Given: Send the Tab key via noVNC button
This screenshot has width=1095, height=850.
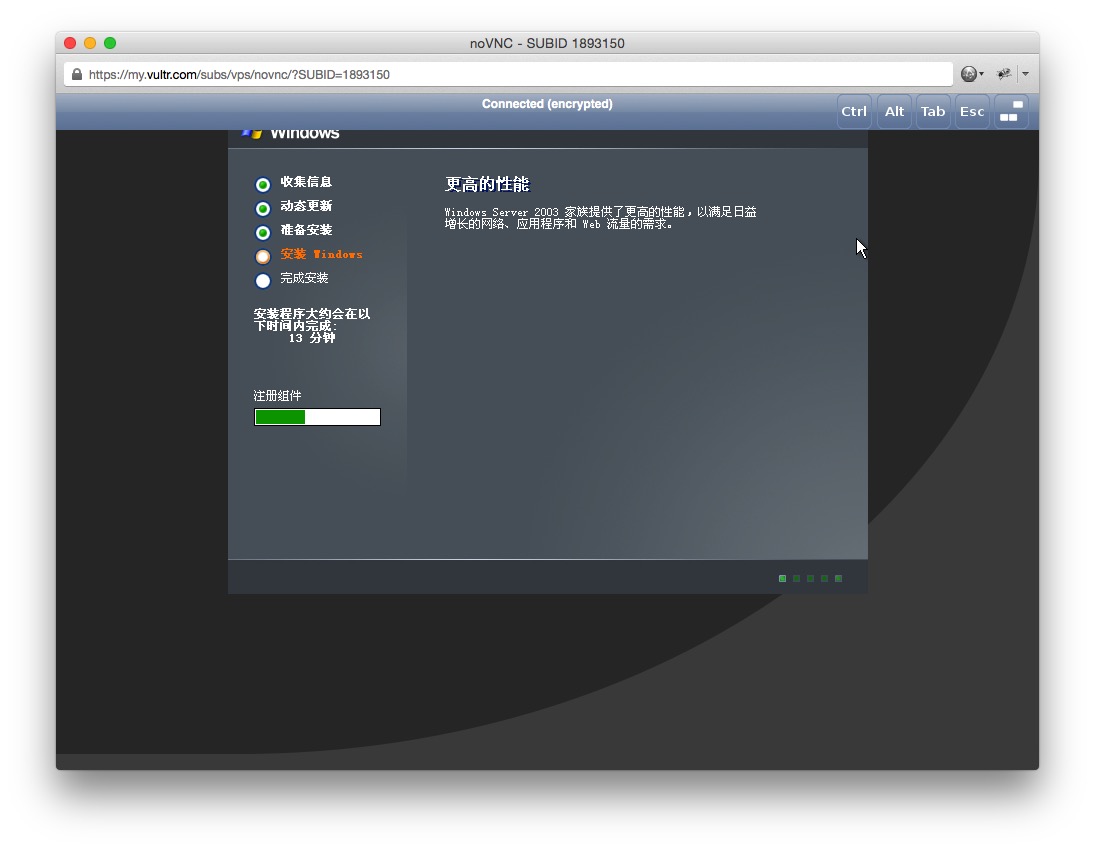Looking at the screenshot, I should [x=933, y=112].
